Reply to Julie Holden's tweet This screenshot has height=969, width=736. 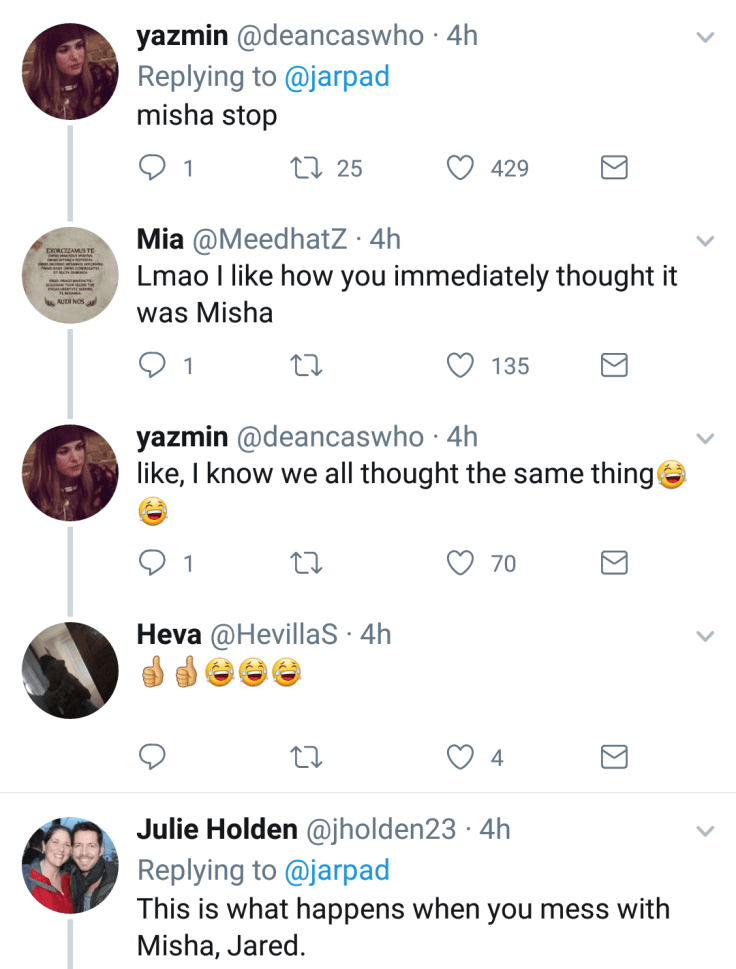click(x=153, y=963)
